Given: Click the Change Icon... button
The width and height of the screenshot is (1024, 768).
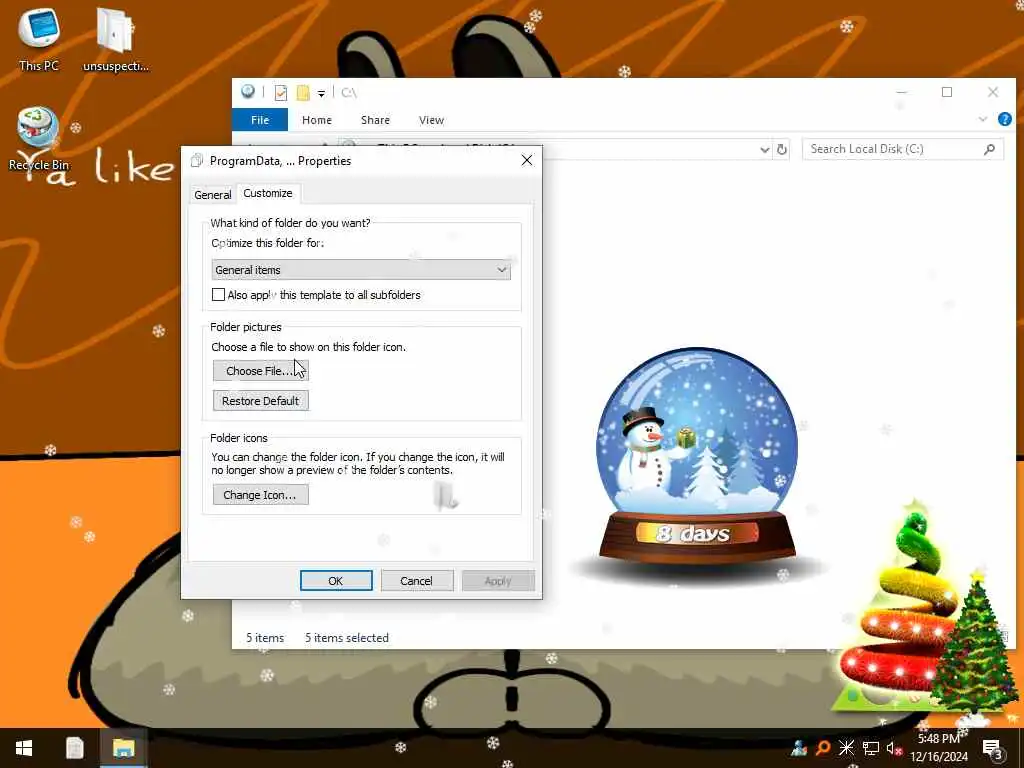Looking at the screenshot, I should tap(261, 495).
